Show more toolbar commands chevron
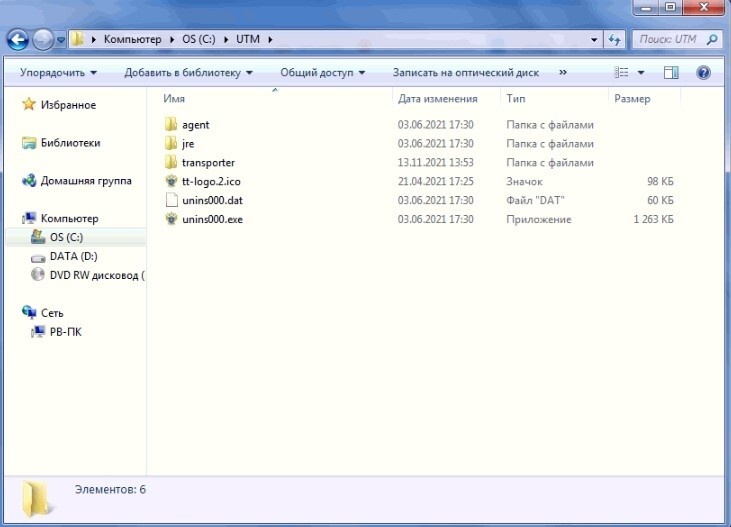The height and width of the screenshot is (527, 731). click(563, 72)
